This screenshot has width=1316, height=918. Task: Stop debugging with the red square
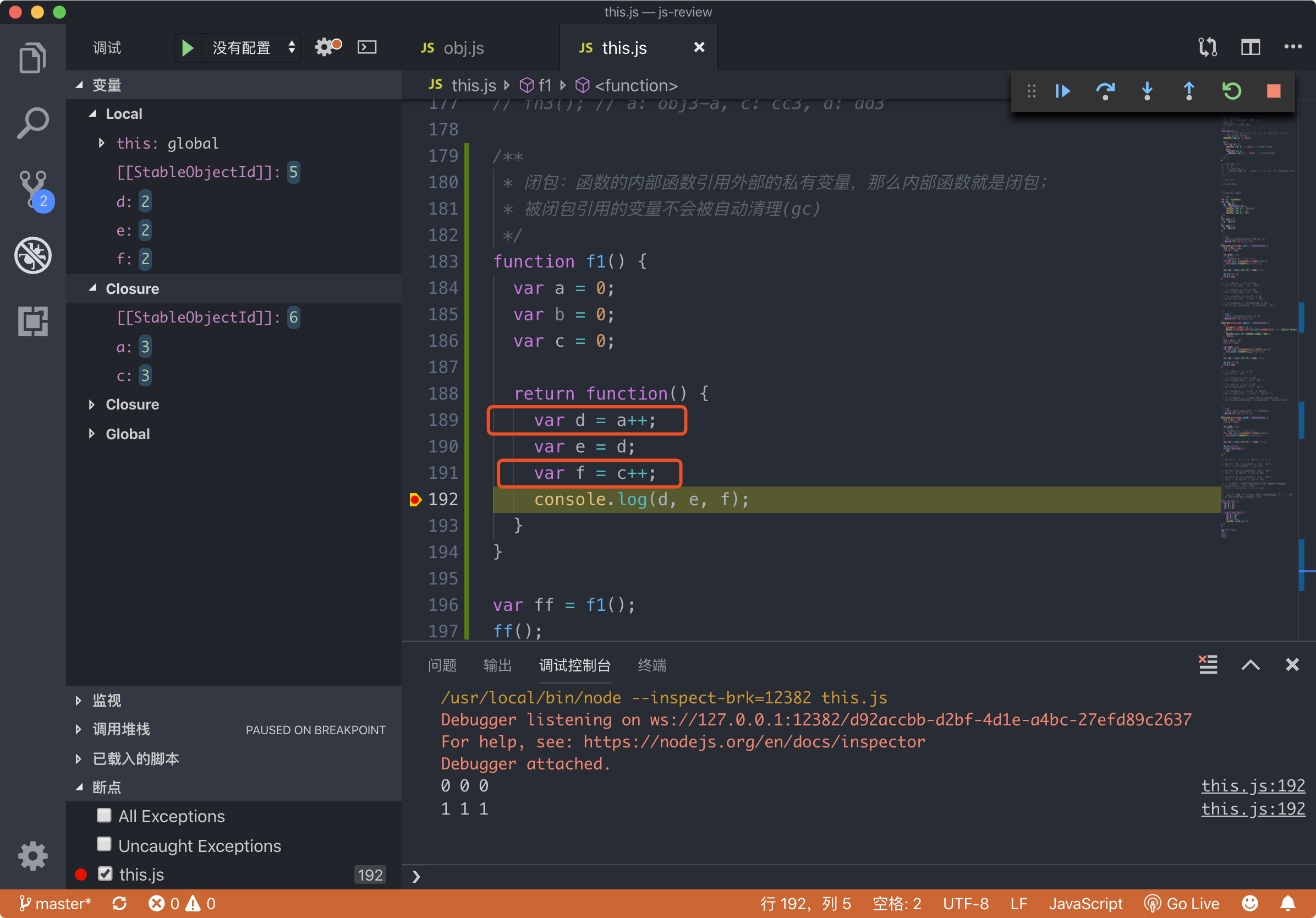(x=1273, y=91)
